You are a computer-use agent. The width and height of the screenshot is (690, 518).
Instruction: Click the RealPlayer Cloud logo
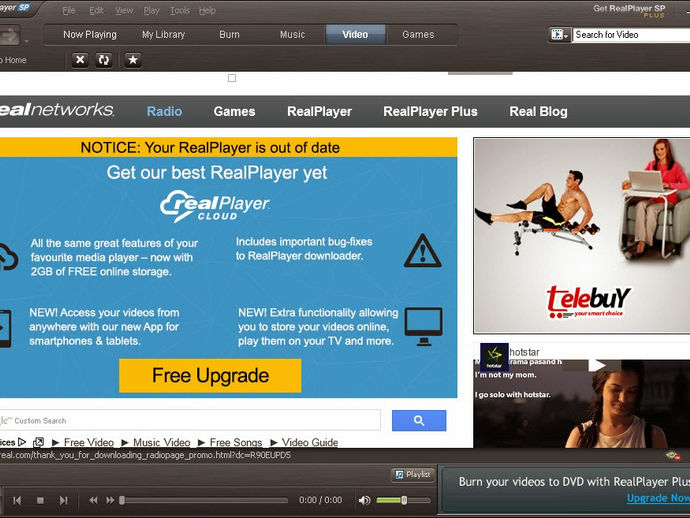[215, 206]
